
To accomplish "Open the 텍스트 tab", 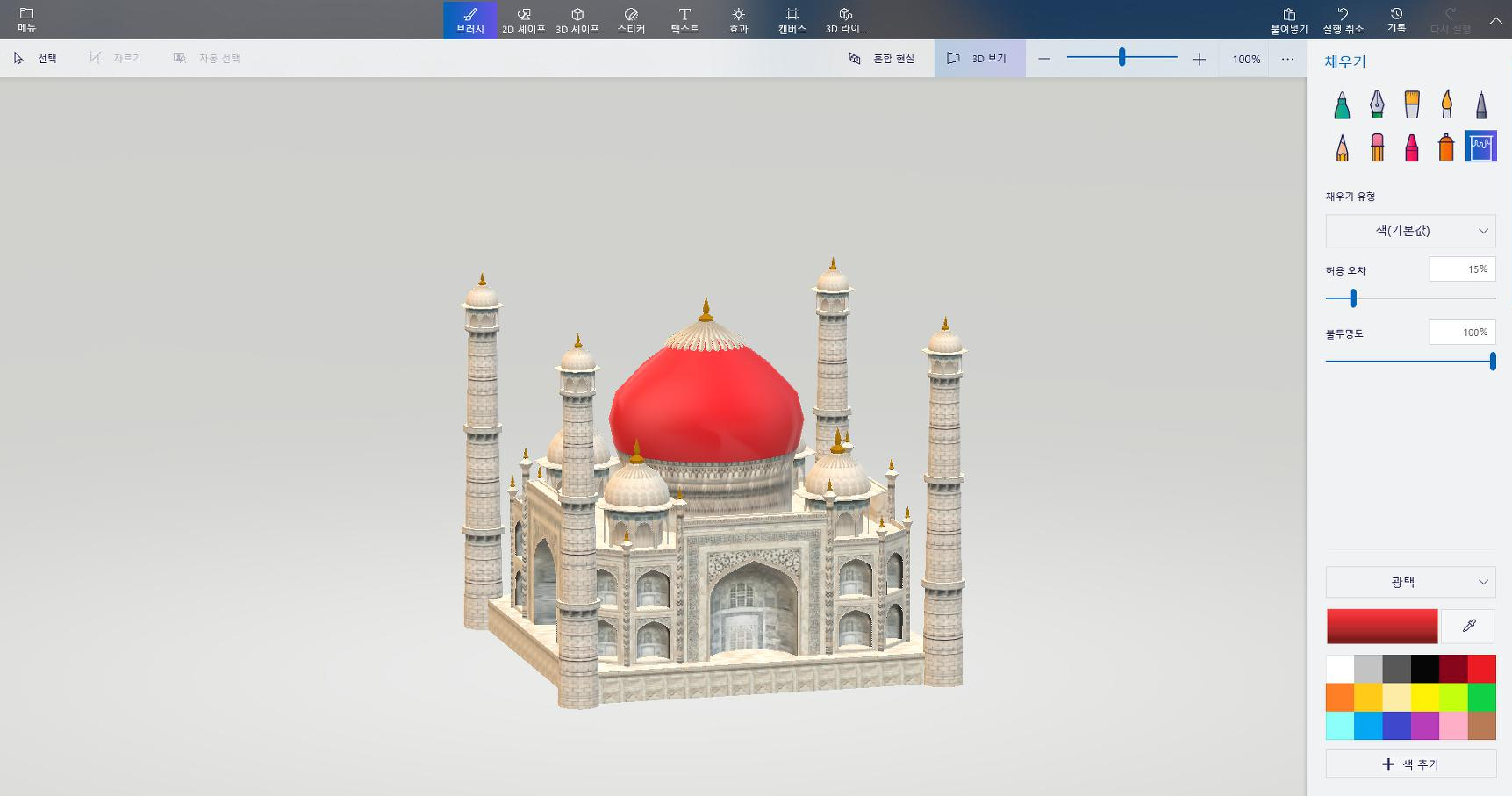I will [x=684, y=19].
